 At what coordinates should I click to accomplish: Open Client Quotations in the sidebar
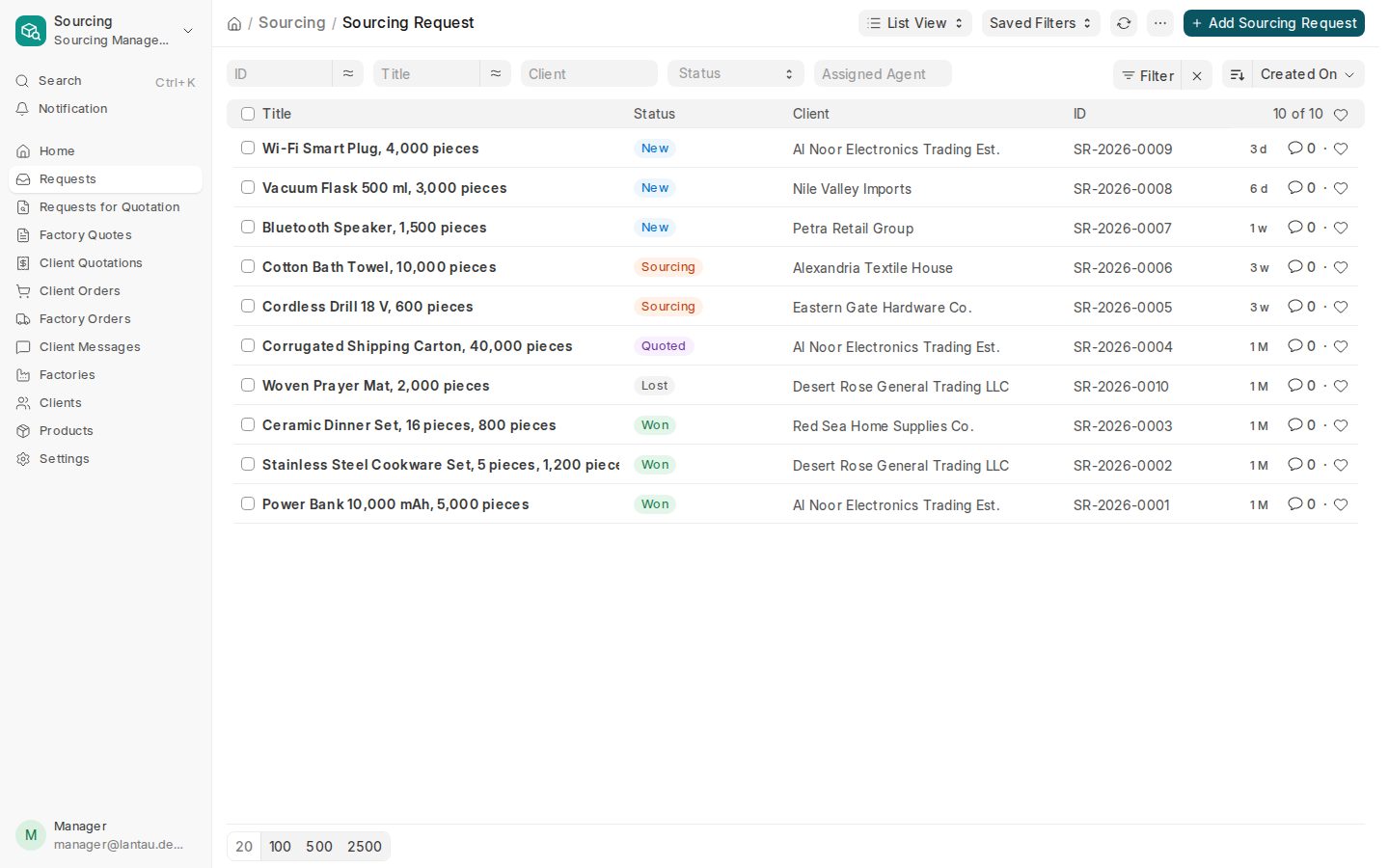[x=105, y=263]
